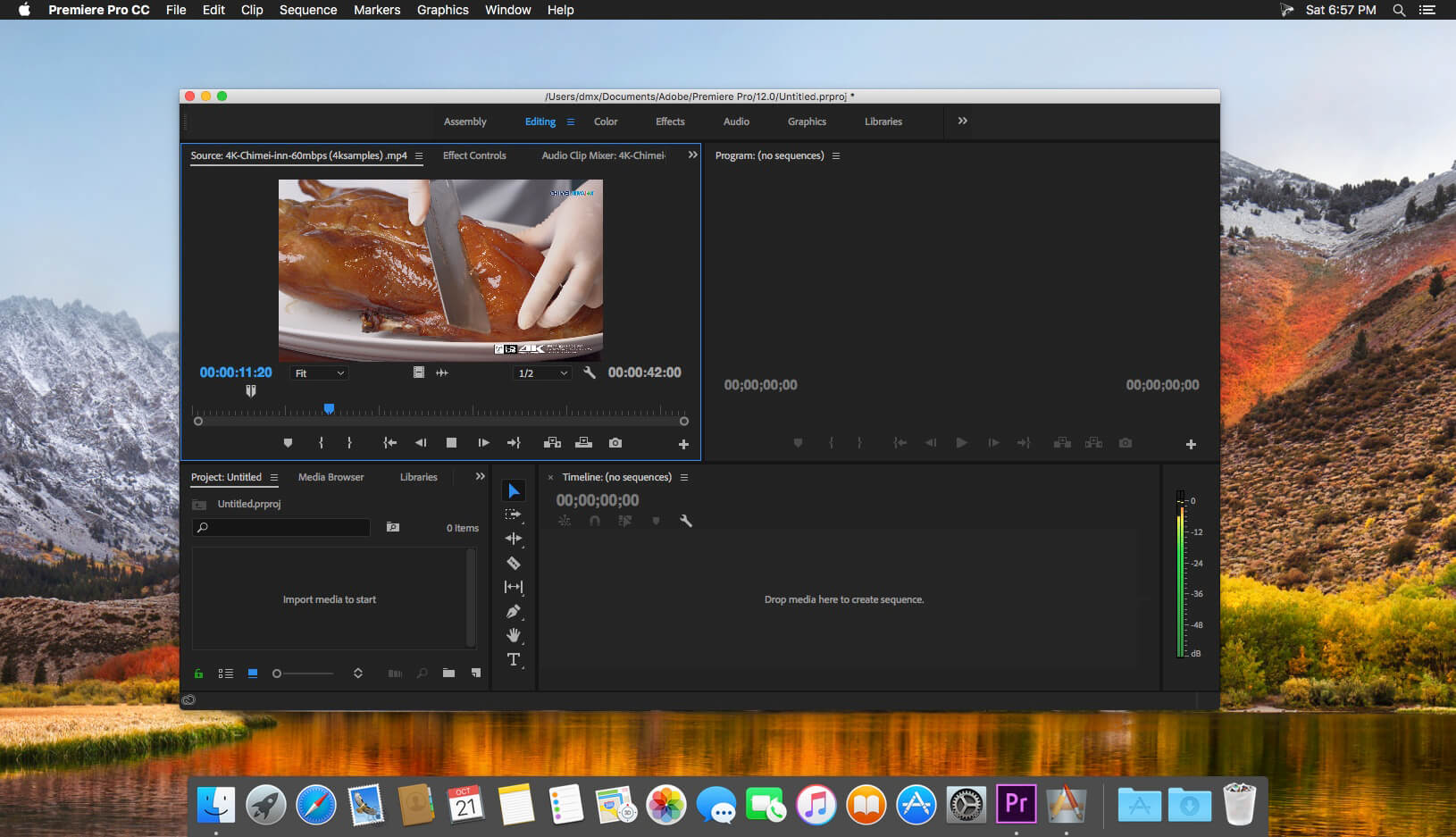Open Program monitor panel menu

836,156
